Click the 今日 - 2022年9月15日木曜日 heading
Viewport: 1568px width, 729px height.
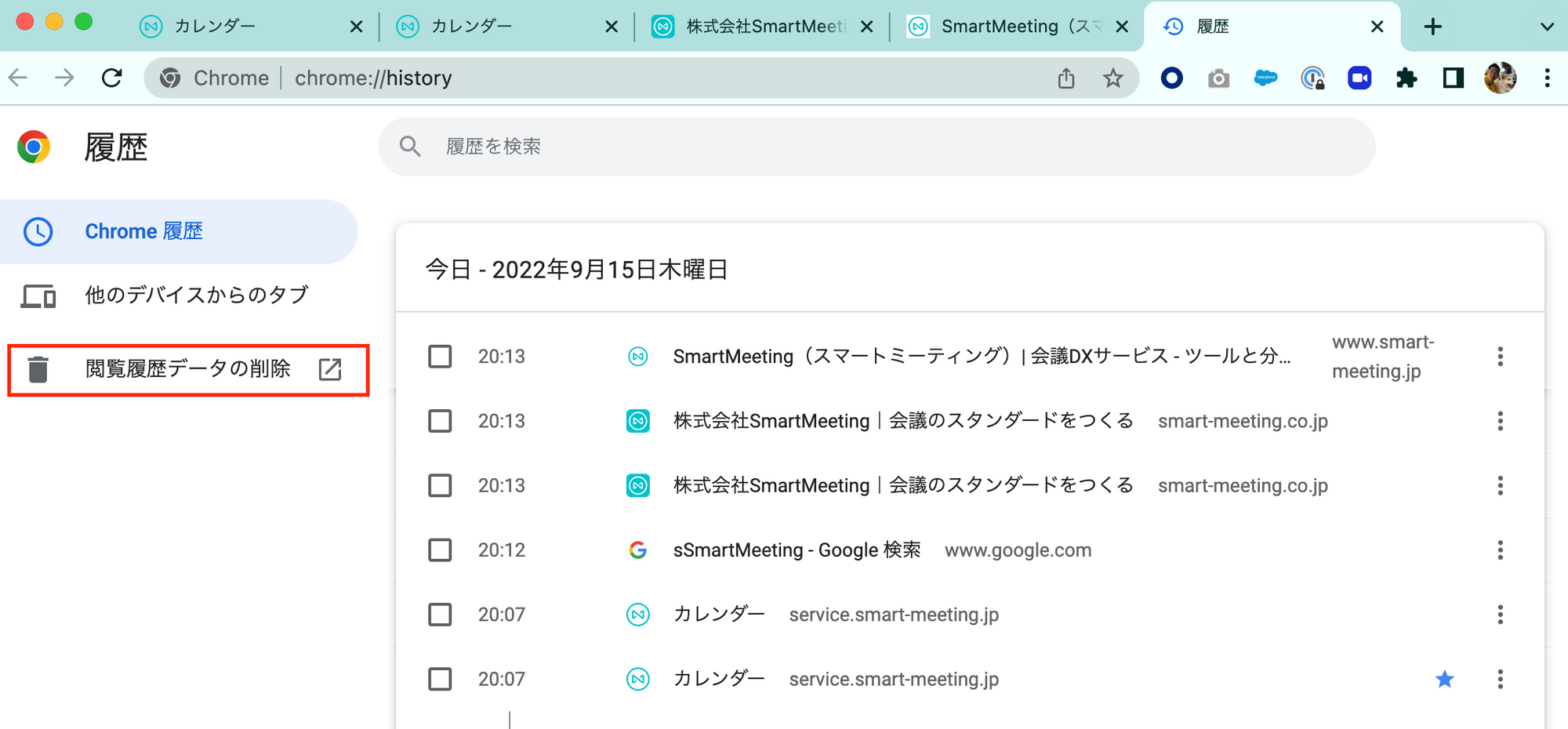(576, 270)
